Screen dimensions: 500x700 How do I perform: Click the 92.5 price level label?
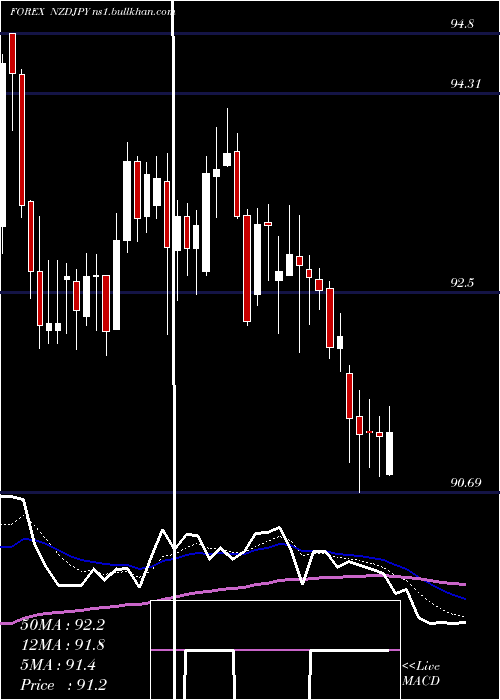tap(462, 283)
